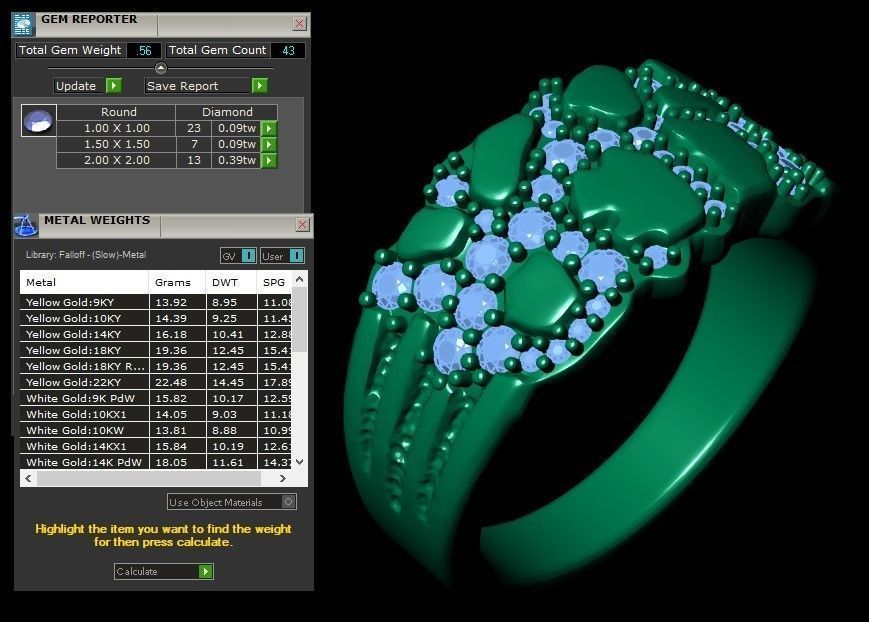Click the Total Gem Count value 43

click(x=288, y=50)
